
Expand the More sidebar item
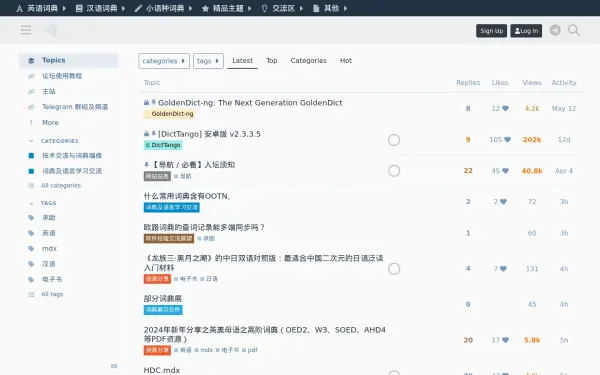click(x=50, y=123)
